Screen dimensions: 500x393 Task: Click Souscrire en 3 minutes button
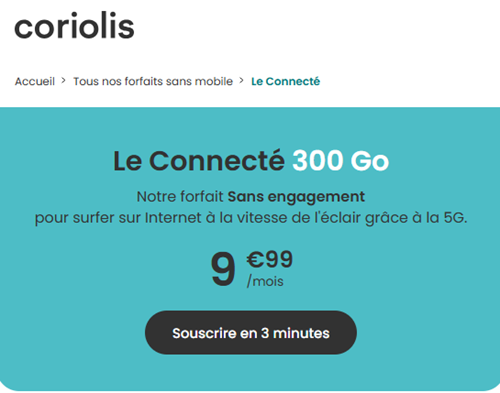[251, 332]
